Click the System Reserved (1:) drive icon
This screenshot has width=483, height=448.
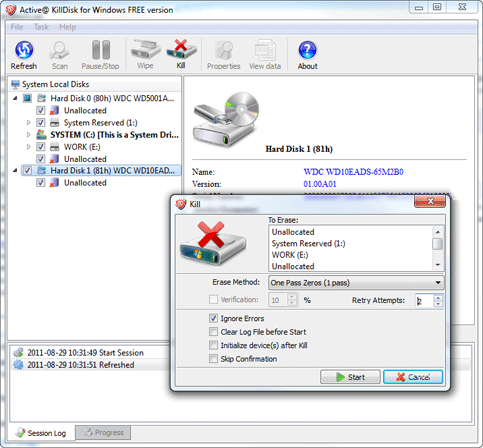coord(55,123)
